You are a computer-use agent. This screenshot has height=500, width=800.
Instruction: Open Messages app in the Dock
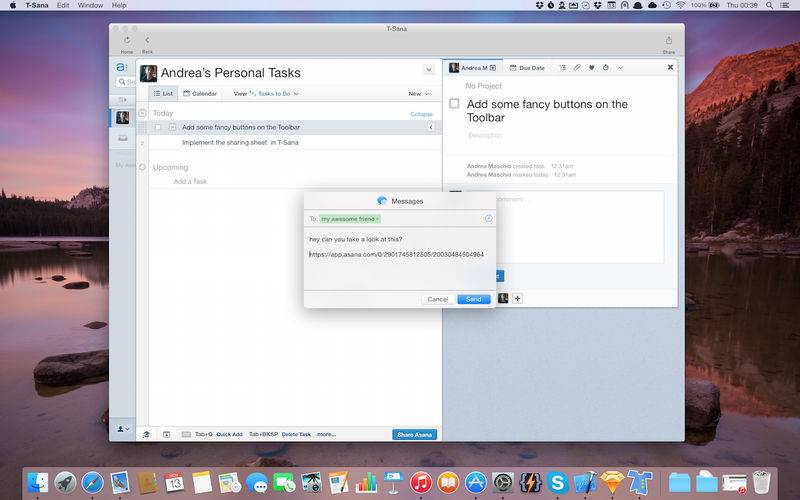point(257,482)
